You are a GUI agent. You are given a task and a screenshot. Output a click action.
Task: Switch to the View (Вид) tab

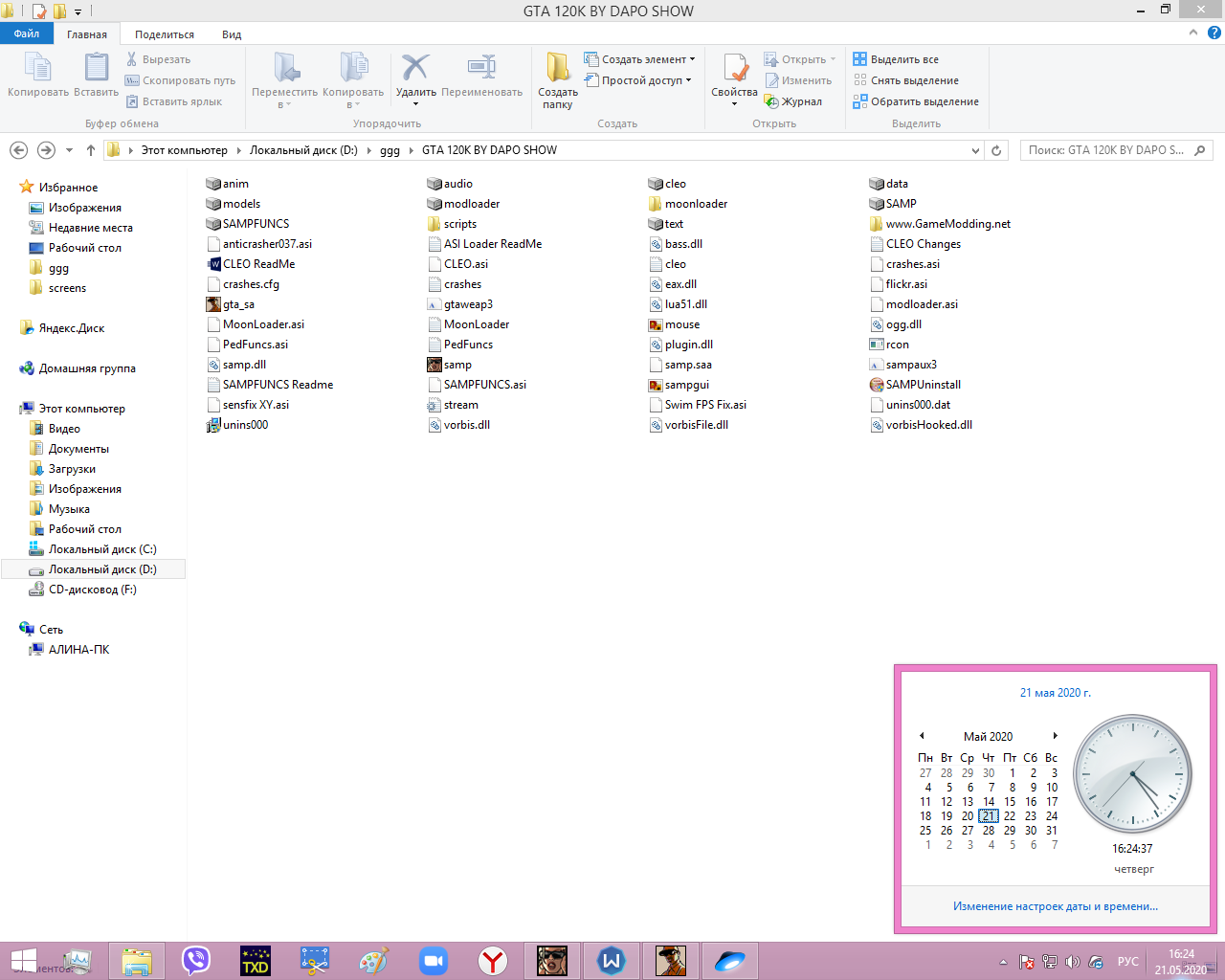pyautogui.click(x=232, y=34)
